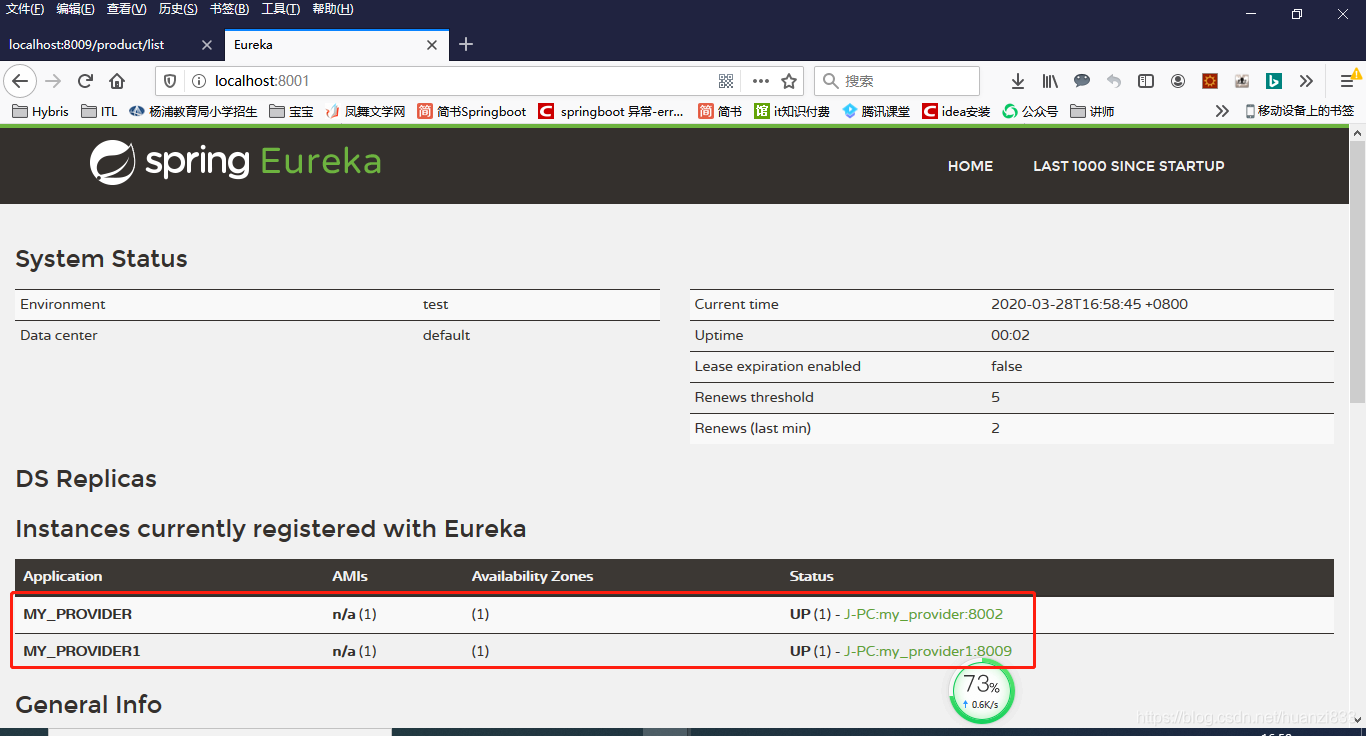This screenshot has width=1366, height=736.
Task: Go back with the browser back arrow
Action: click(x=21, y=81)
